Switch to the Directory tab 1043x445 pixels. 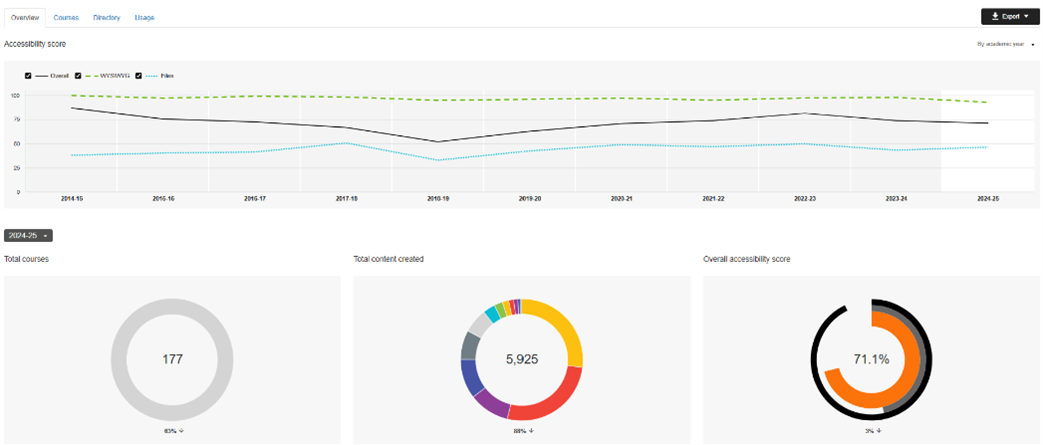click(x=106, y=17)
